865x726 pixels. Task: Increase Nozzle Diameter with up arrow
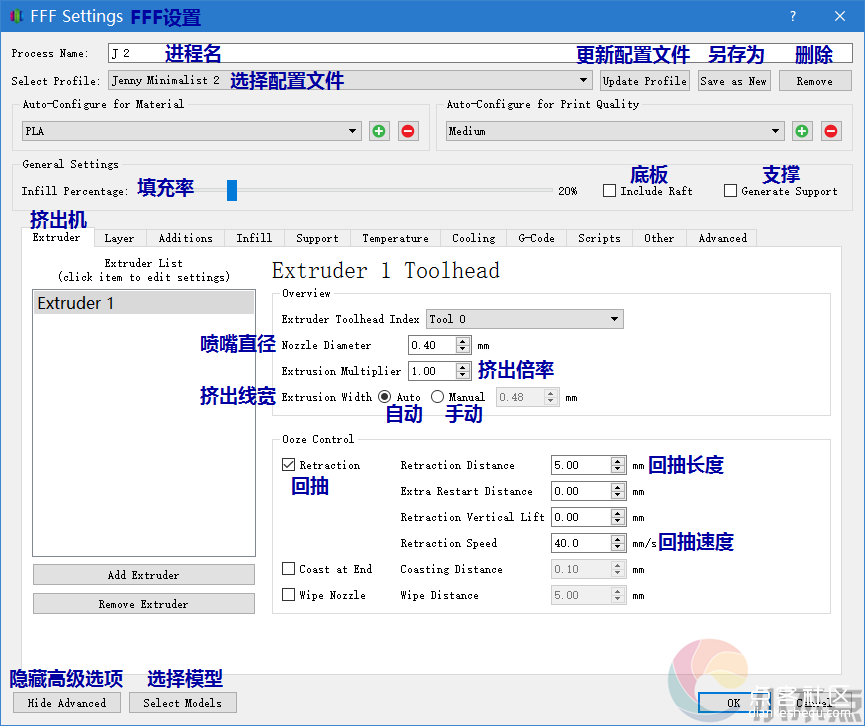462,341
